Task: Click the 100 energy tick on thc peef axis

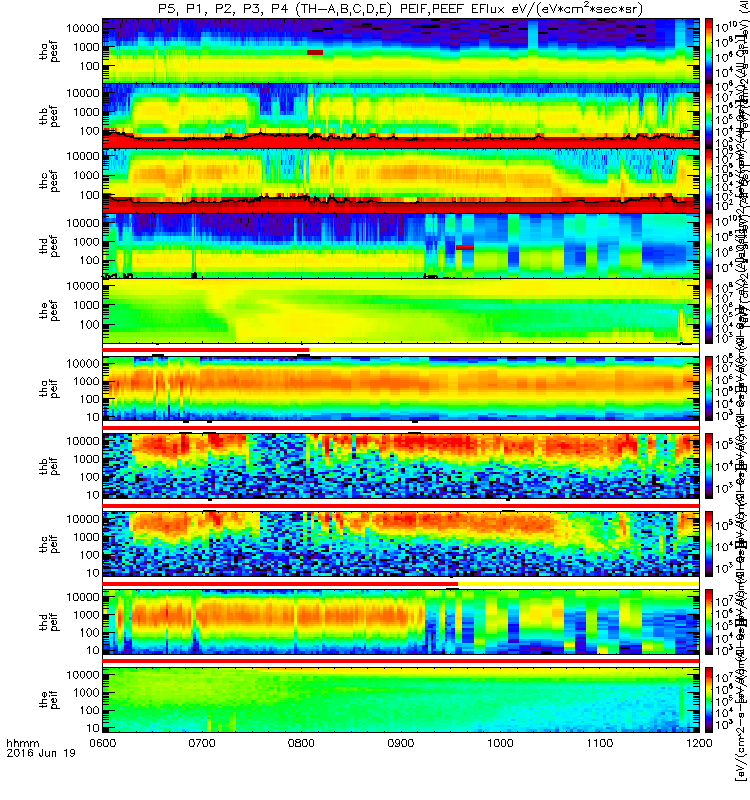Action: click(x=89, y=195)
